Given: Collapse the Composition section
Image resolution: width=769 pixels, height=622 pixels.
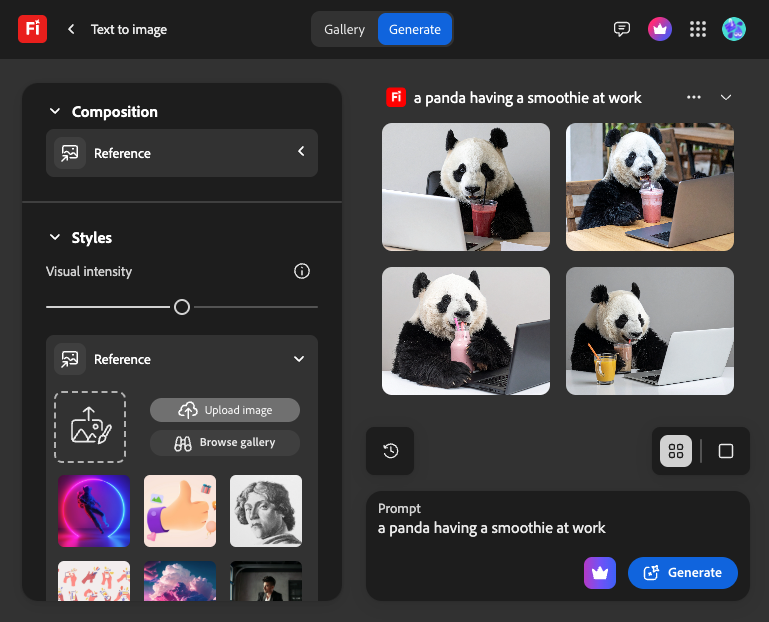Looking at the screenshot, I should [54, 112].
